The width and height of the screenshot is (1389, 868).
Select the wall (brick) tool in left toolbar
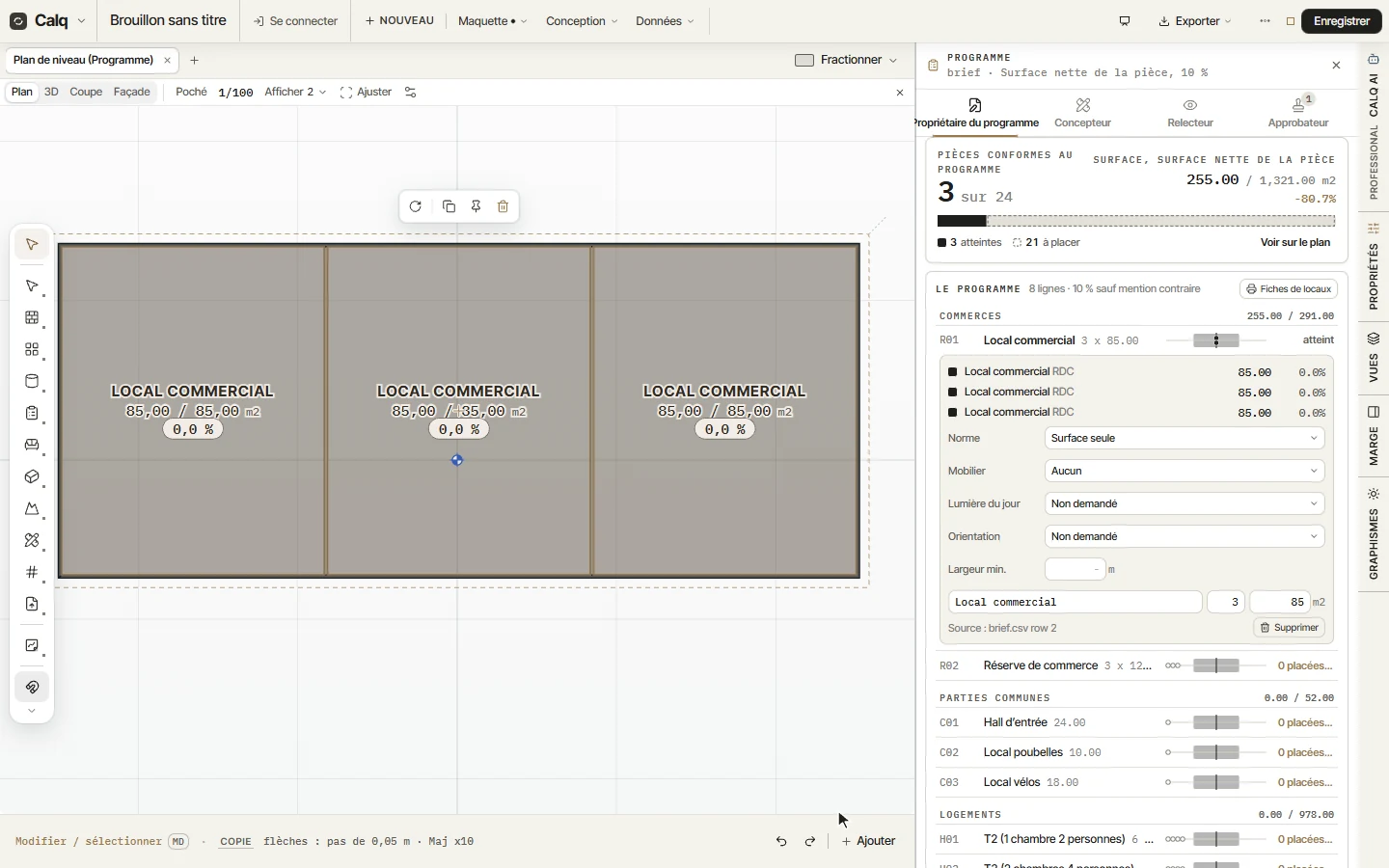tap(32, 317)
